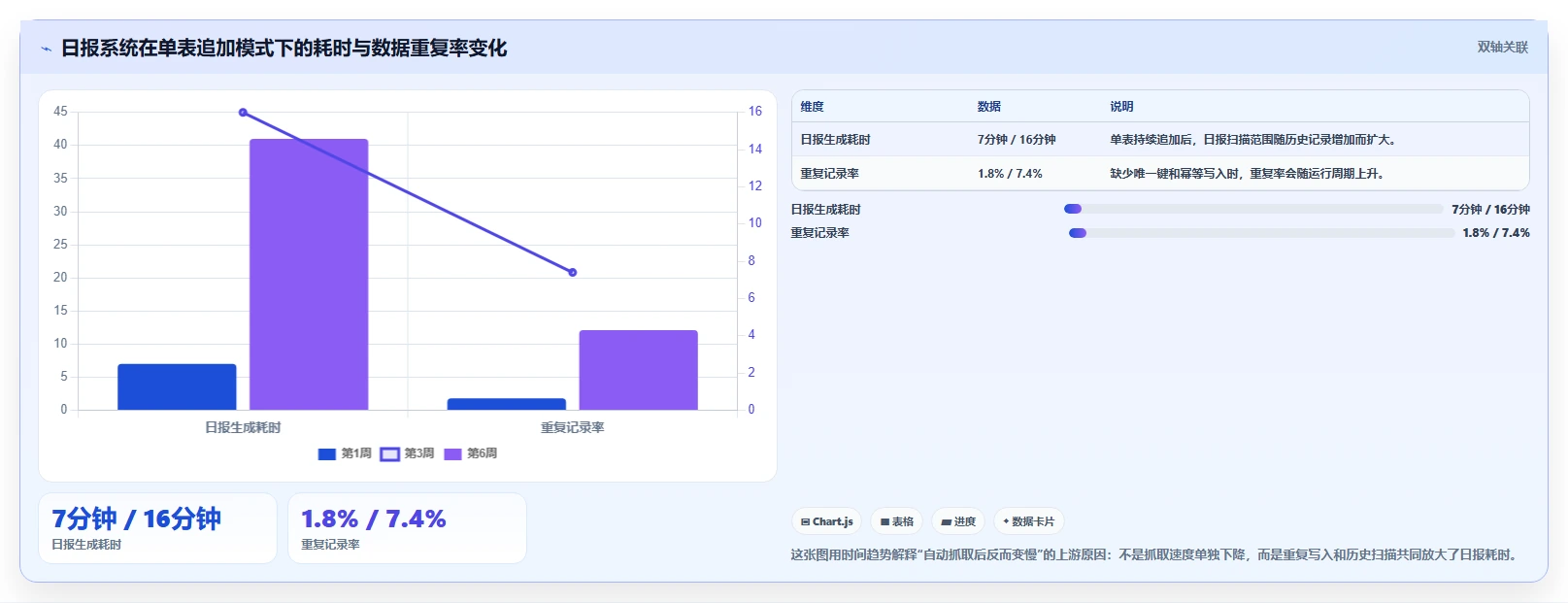Click the 缺少唯一键和幂等写入时 description cell
Image resolution: width=1568 pixels, height=603 pixels.
tap(1249, 174)
